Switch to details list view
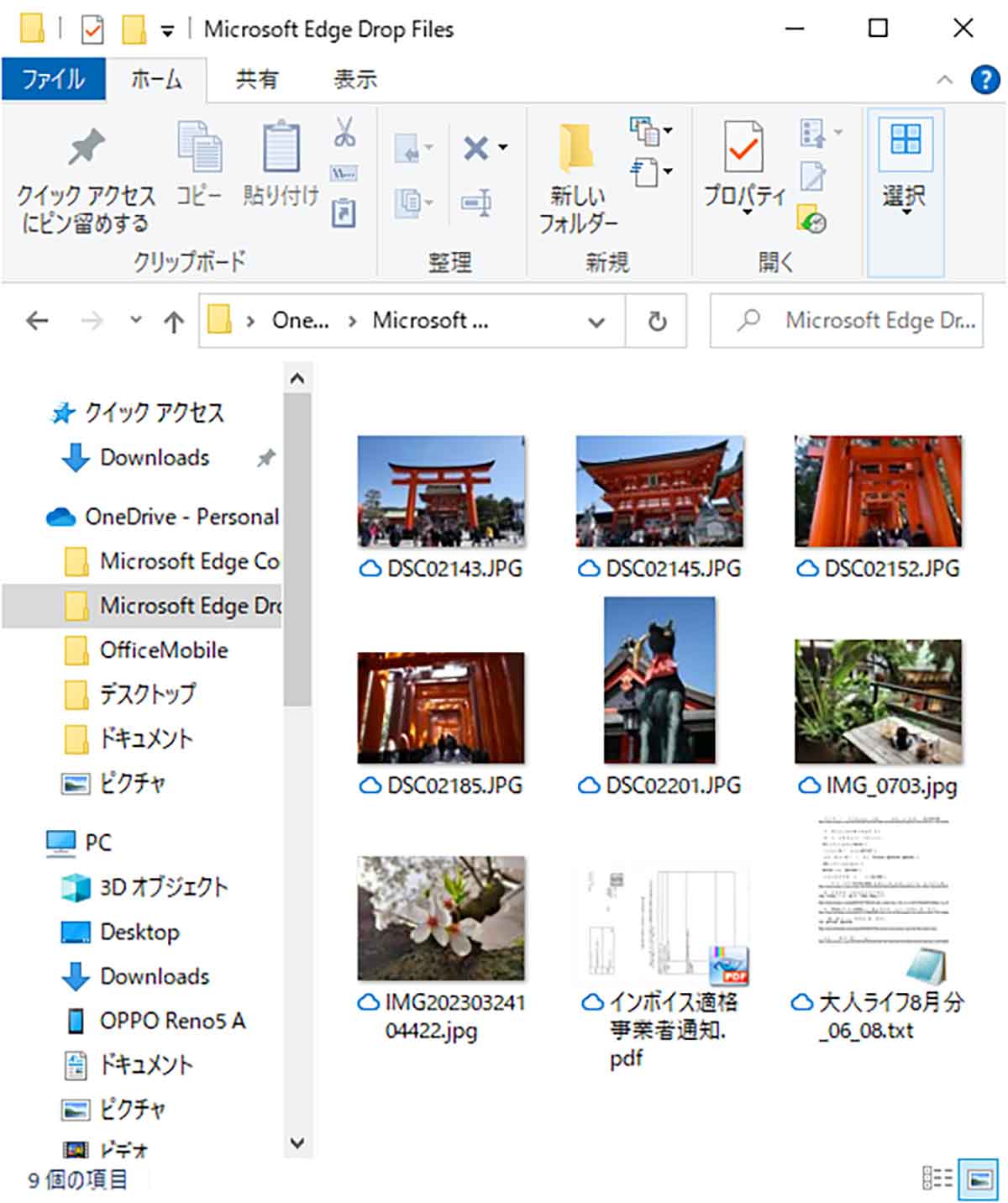 (x=937, y=1178)
